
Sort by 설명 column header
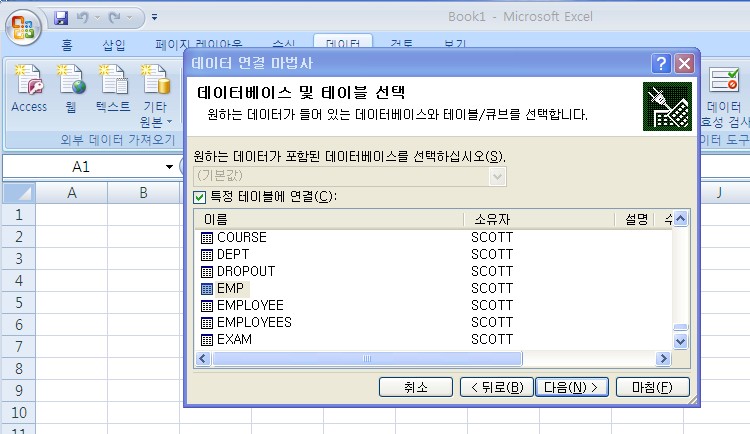coord(636,219)
